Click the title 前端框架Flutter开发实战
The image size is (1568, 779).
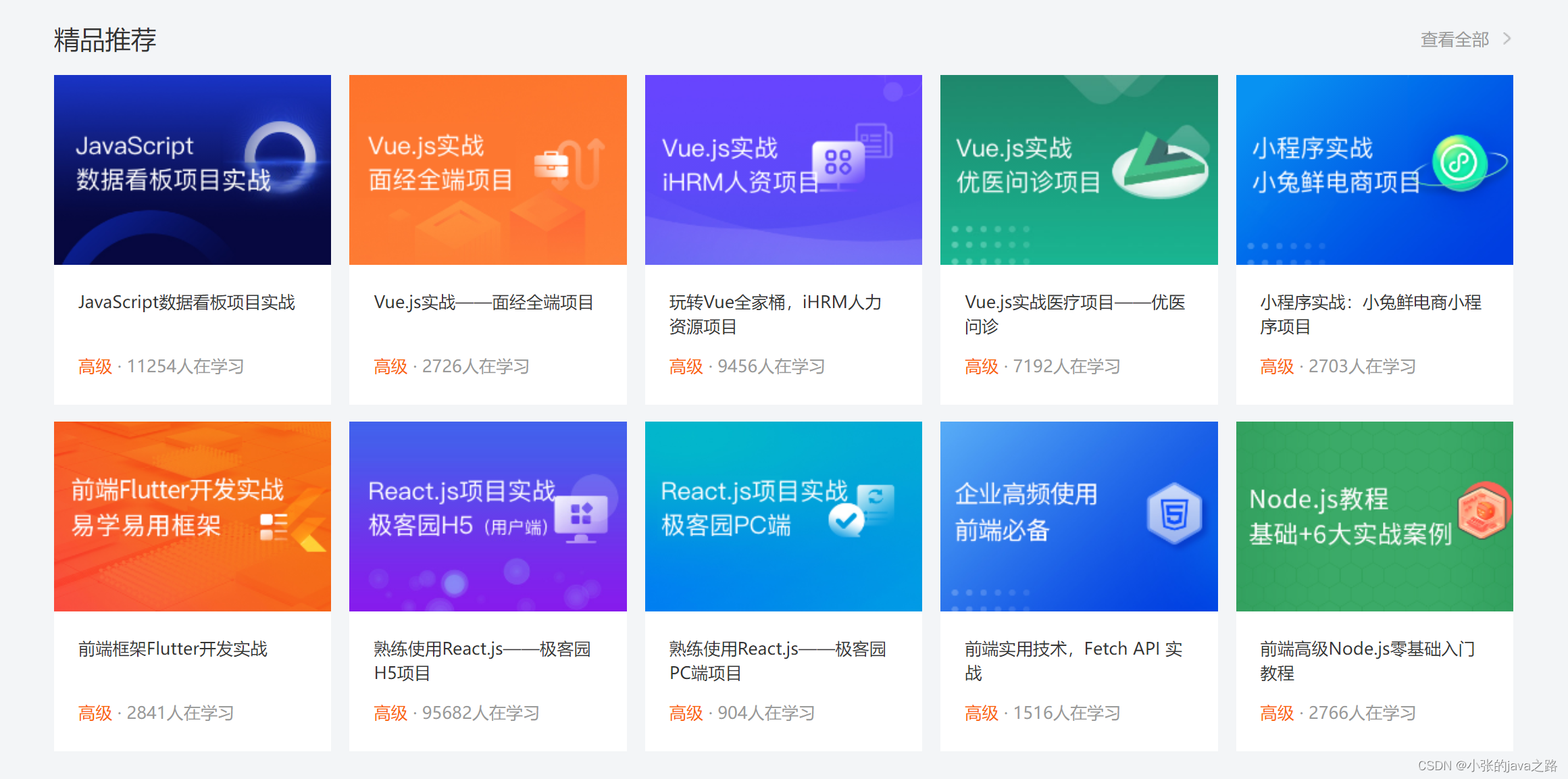173,649
